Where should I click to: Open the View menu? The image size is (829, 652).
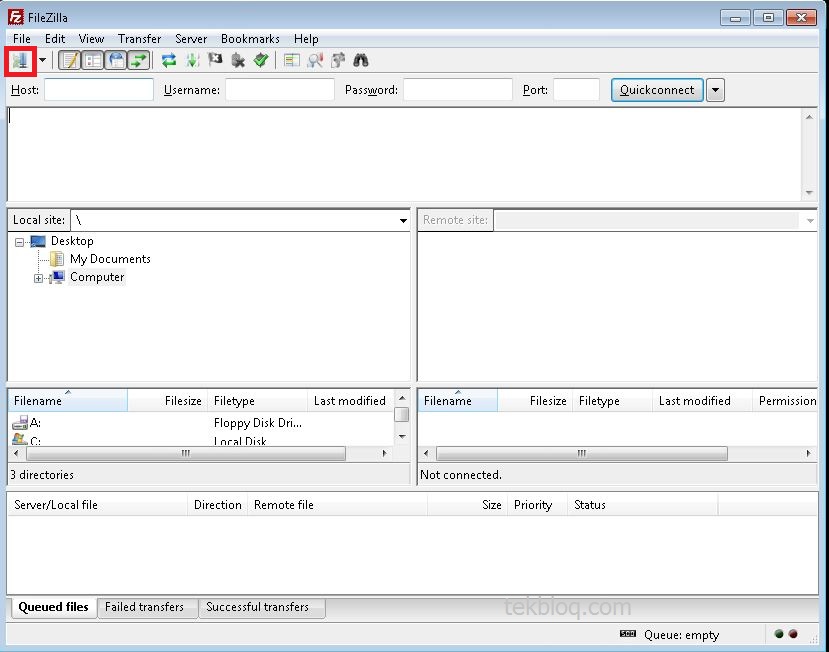(x=91, y=39)
